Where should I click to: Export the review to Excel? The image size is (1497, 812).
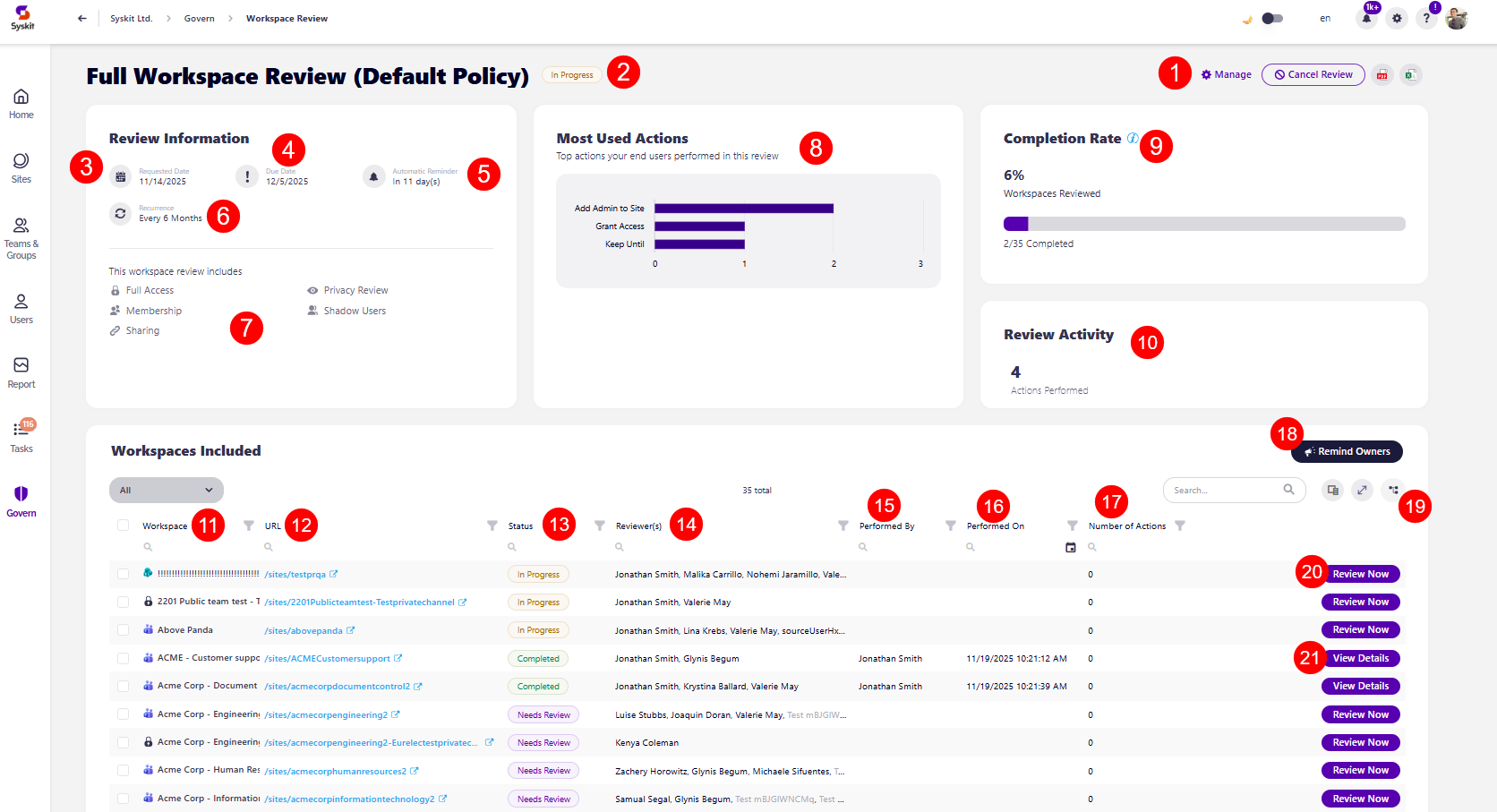(1411, 74)
